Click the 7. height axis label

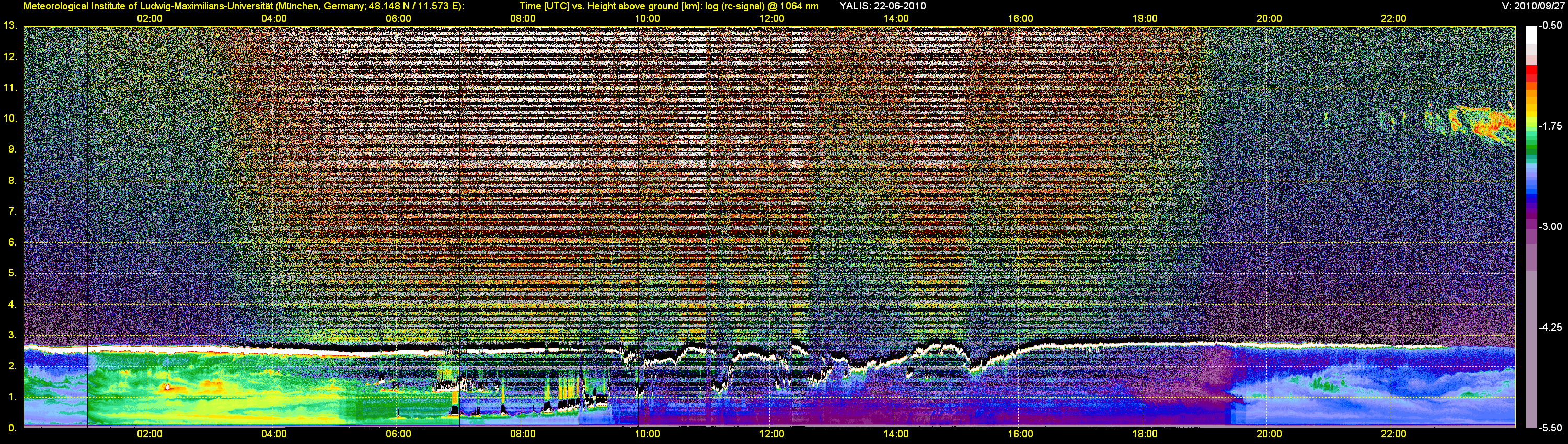coord(12,211)
